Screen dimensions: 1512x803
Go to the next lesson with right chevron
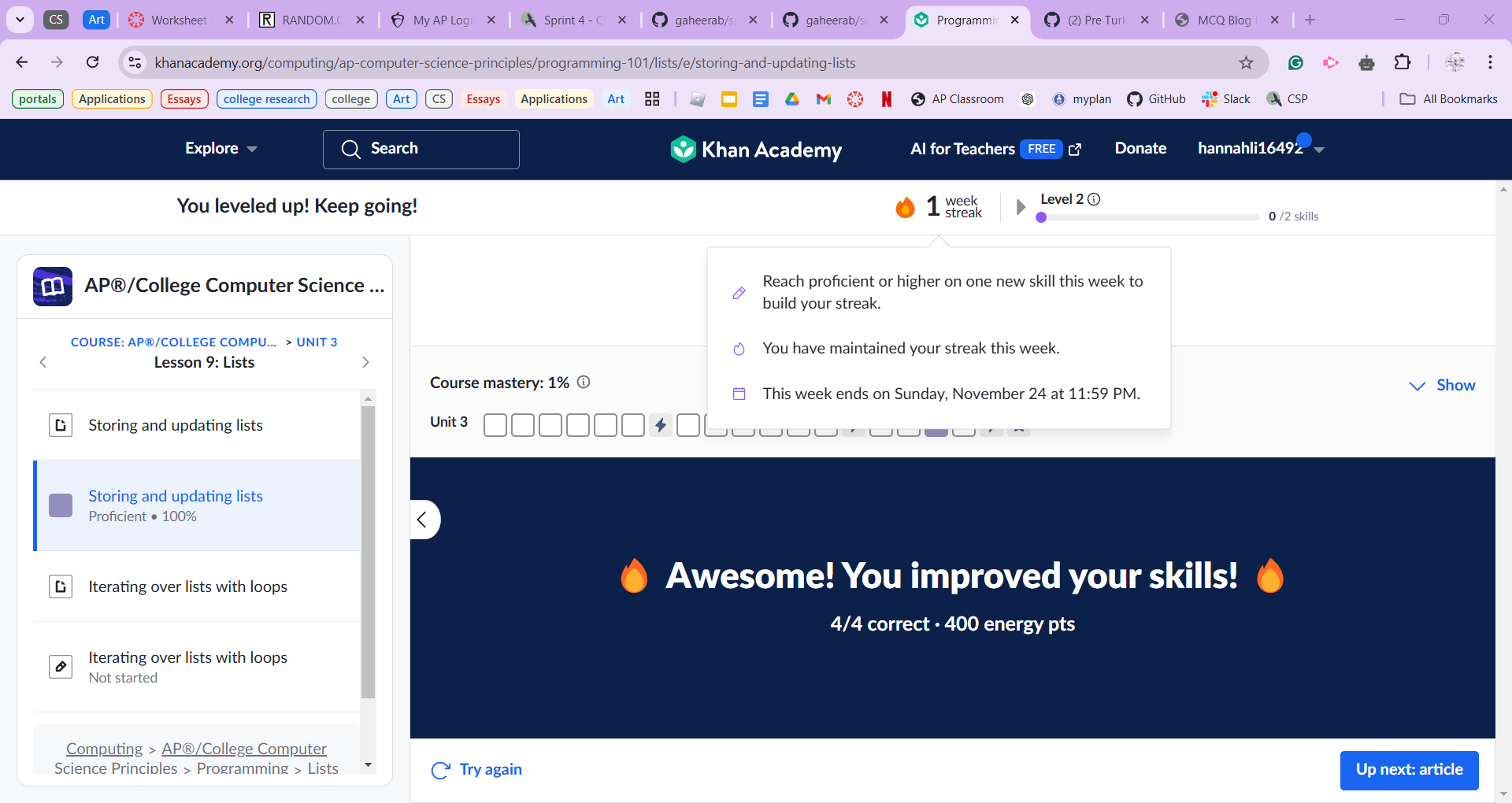(365, 362)
